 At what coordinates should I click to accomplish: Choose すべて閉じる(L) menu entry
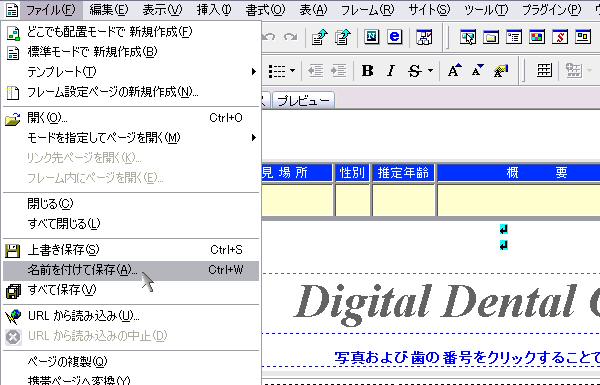click(131, 223)
